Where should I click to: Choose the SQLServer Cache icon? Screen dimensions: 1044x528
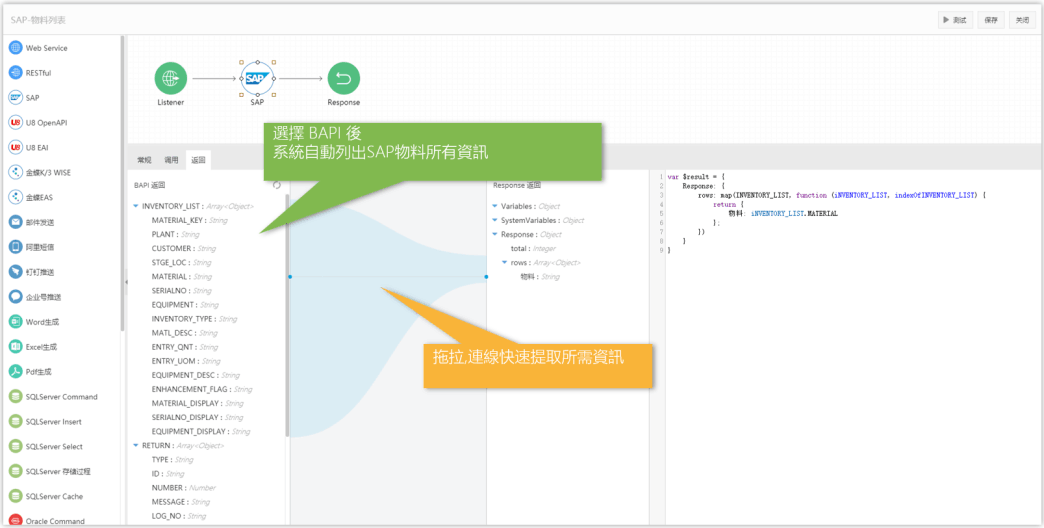(15, 496)
